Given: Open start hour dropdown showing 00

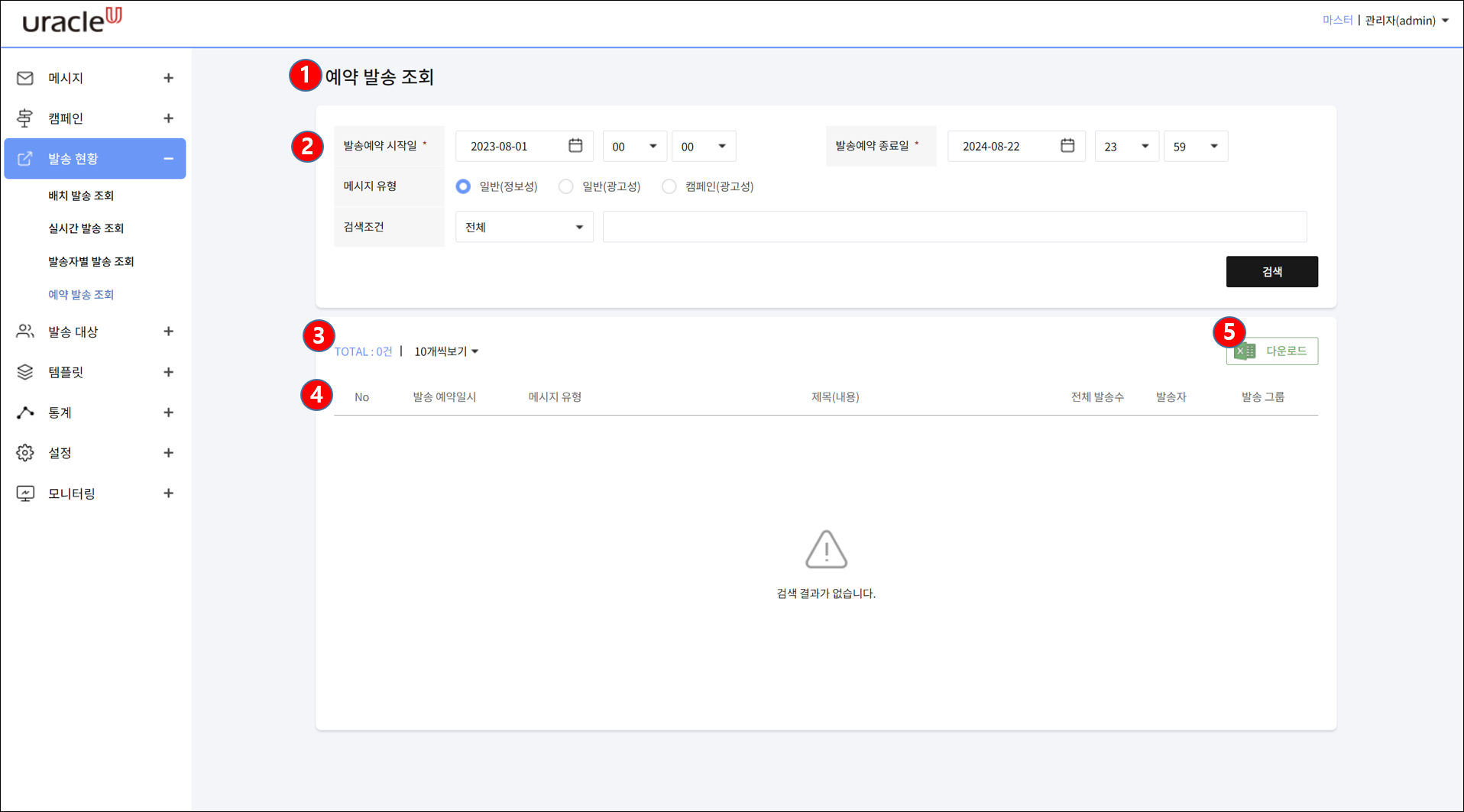Looking at the screenshot, I should click(634, 146).
